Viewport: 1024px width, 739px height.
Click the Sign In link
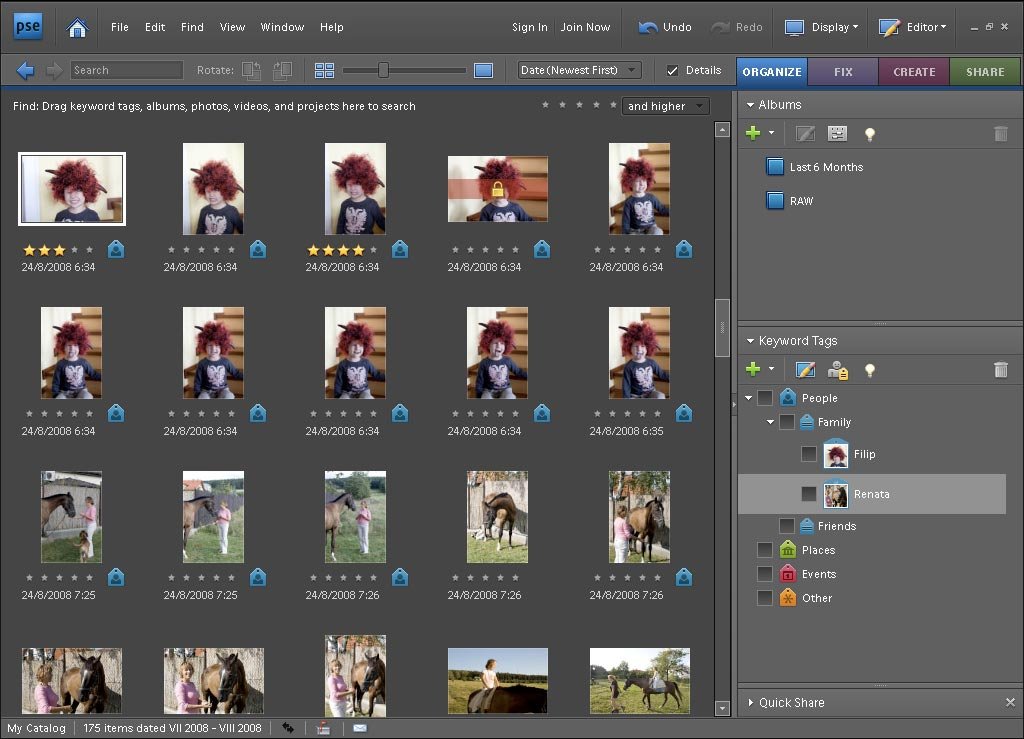[529, 27]
